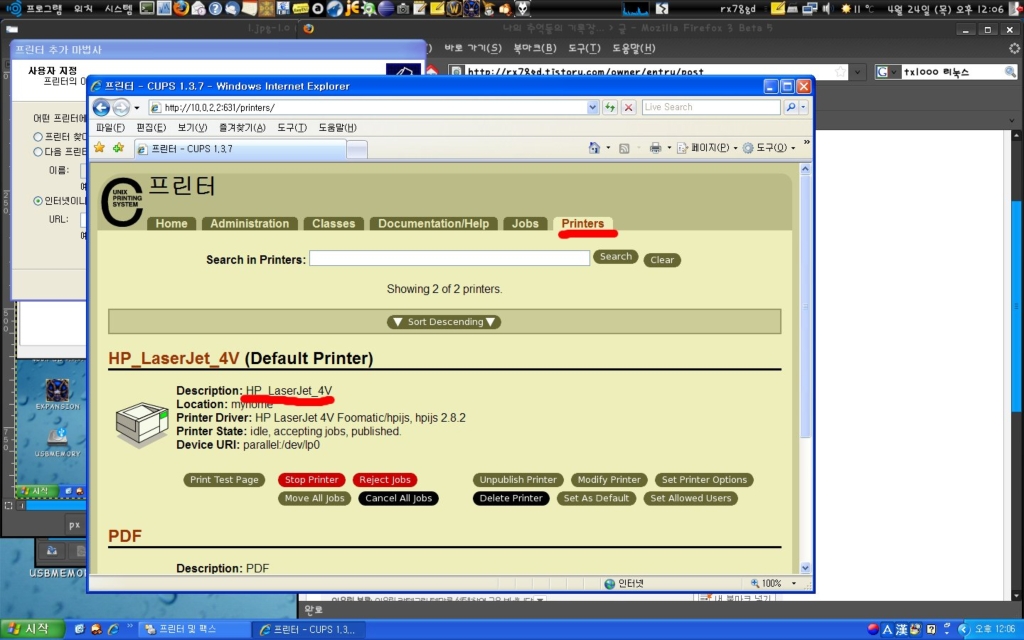Open the HP_LaserJet_4V printer heading link
This screenshot has width=1024, height=640.
pyautogui.click(x=174, y=359)
